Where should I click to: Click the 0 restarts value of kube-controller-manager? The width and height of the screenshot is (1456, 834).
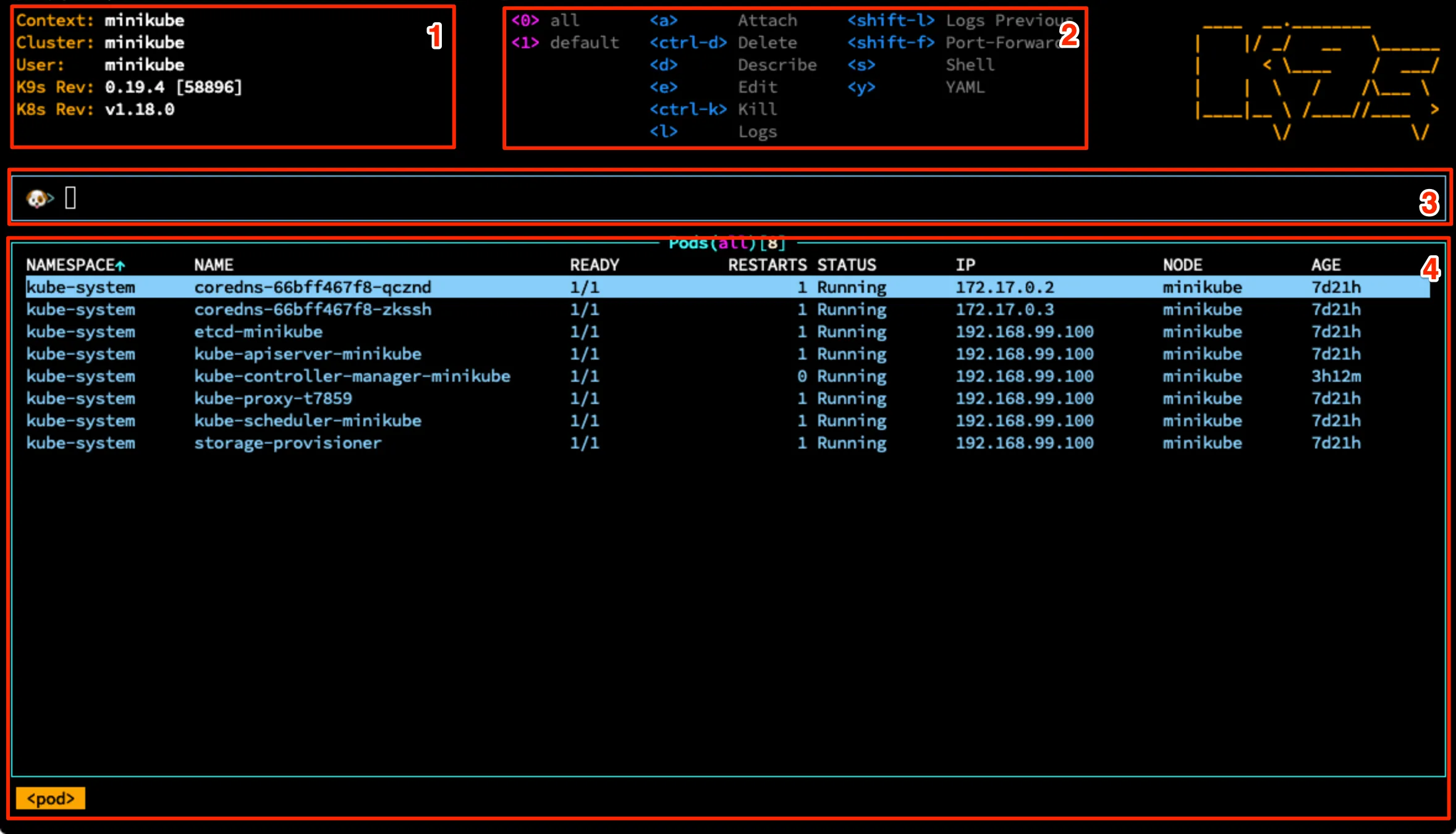pyautogui.click(x=802, y=376)
